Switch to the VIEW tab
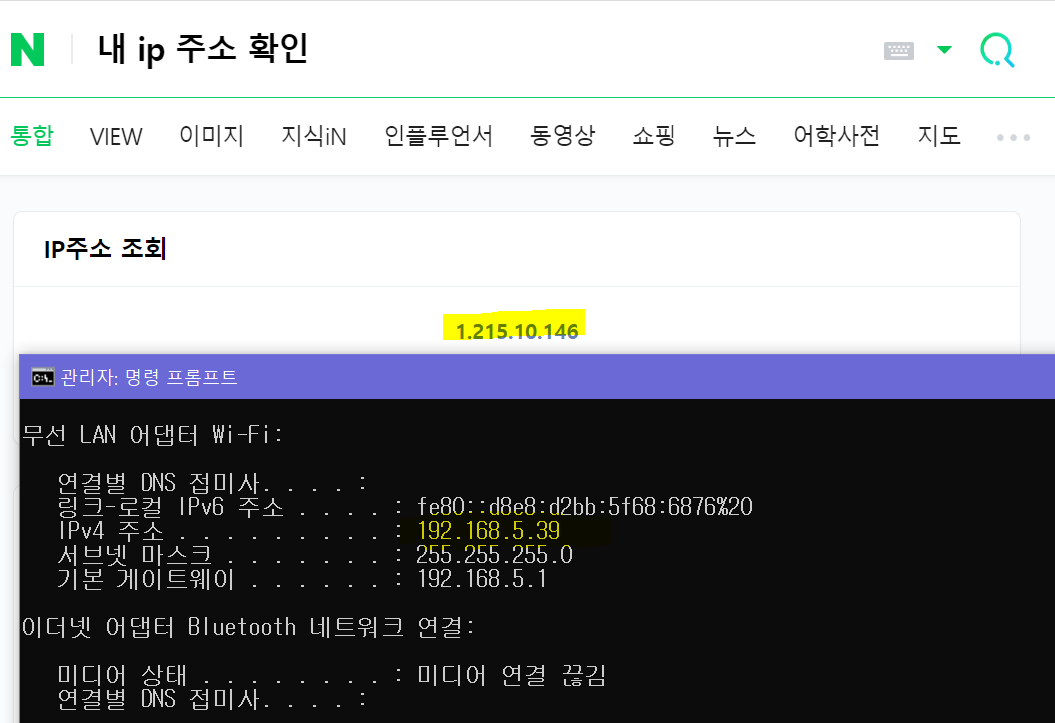The width and height of the screenshot is (1055, 723). tap(116, 137)
